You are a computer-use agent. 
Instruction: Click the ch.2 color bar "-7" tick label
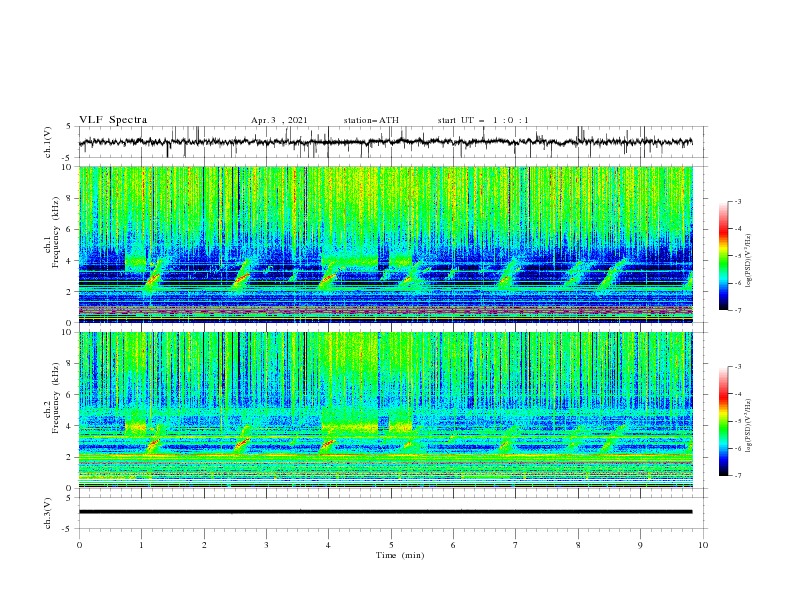737,476
